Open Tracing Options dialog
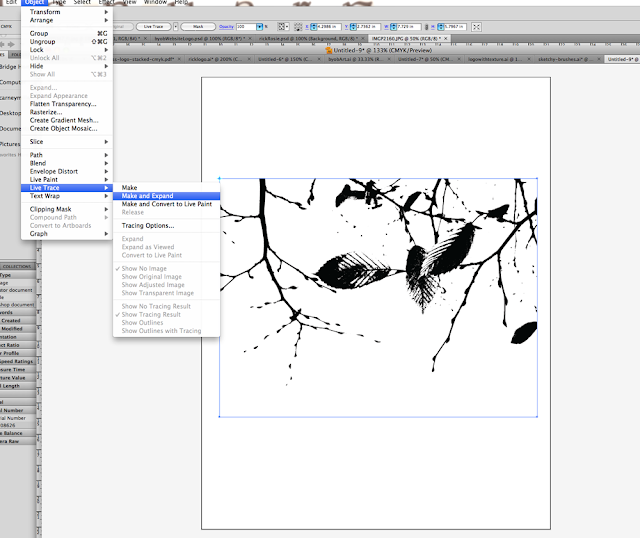This screenshot has height=538, width=640. pos(148,225)
